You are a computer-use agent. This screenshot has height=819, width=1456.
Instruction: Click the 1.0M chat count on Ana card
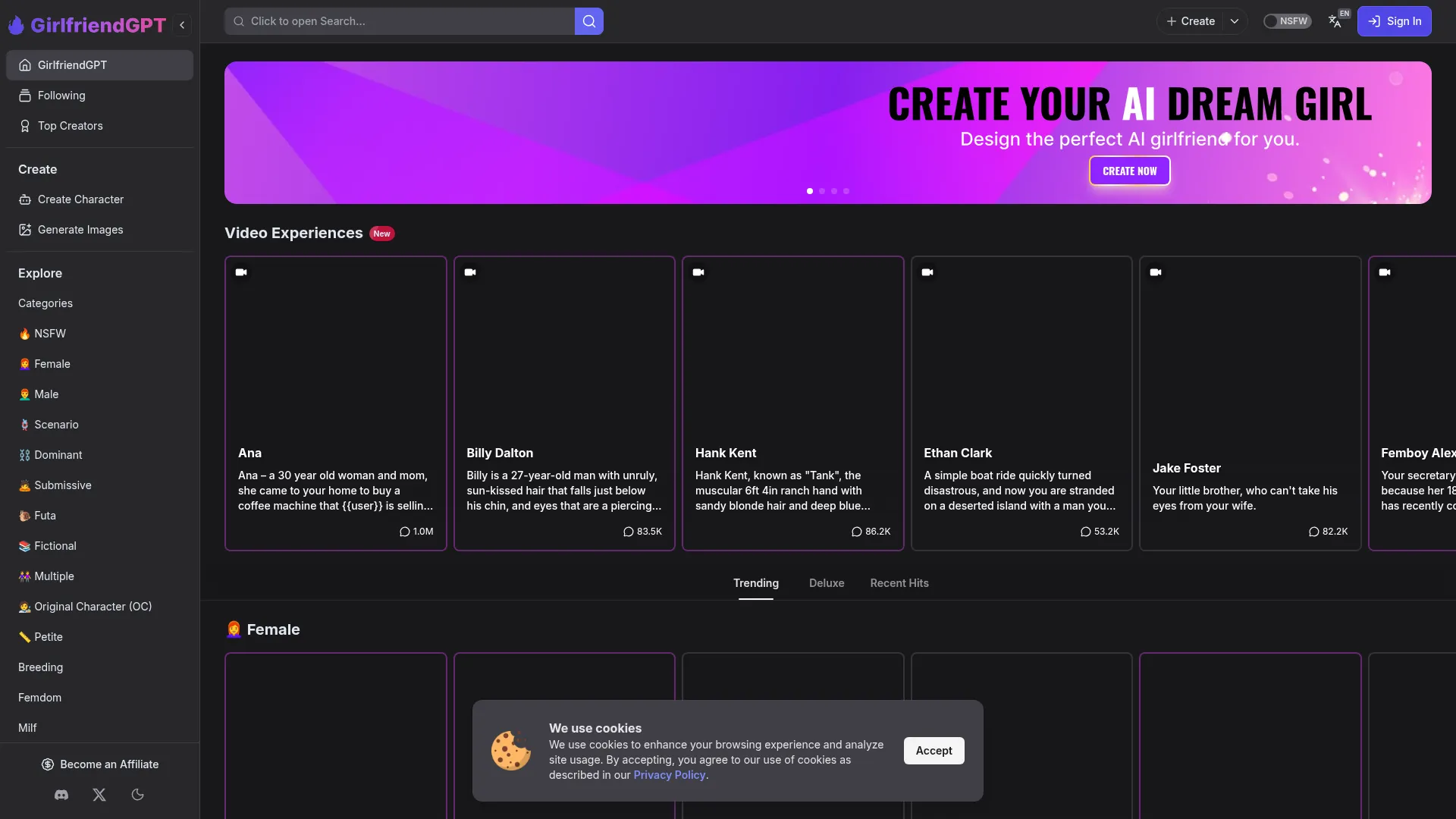click(416, 532)
